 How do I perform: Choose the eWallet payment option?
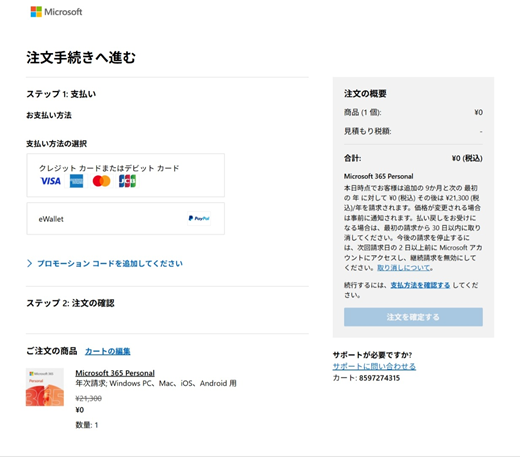point(125,219)
